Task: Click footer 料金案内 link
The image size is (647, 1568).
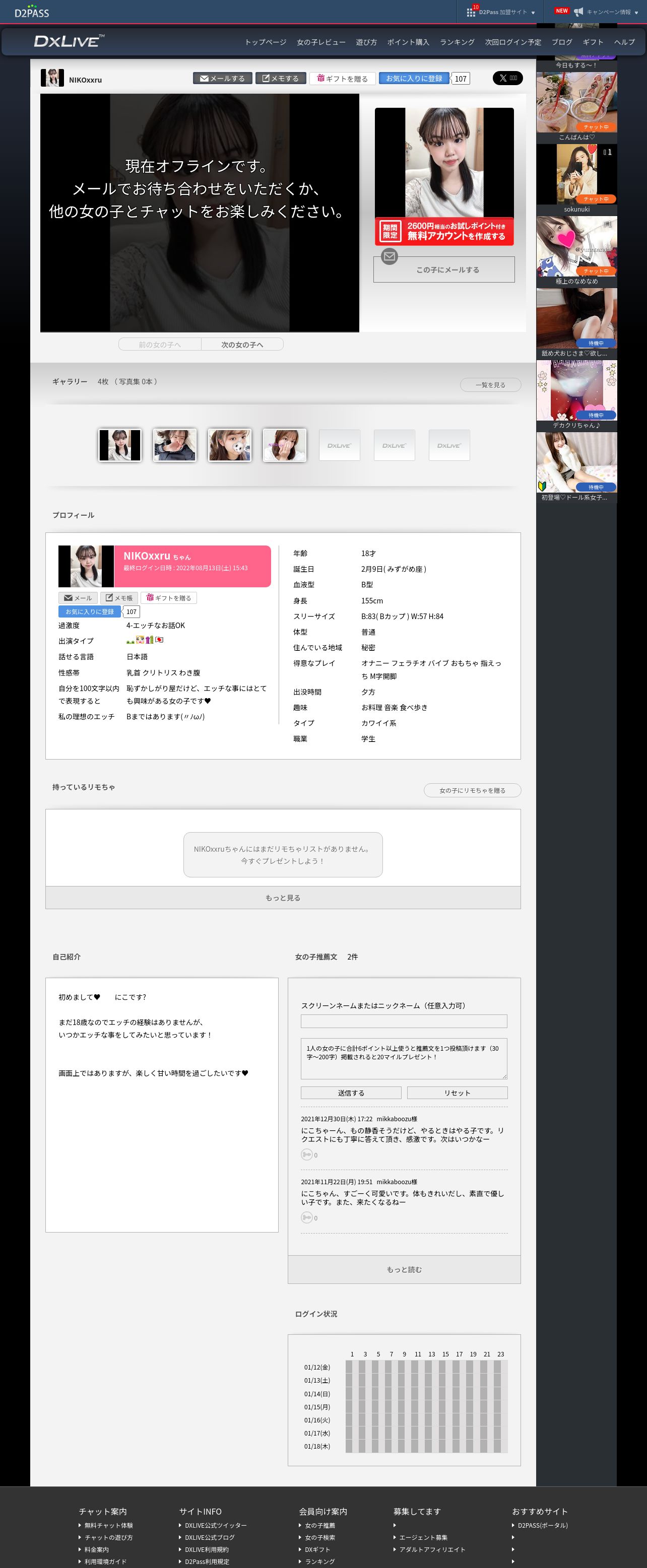Action: 97,1550
